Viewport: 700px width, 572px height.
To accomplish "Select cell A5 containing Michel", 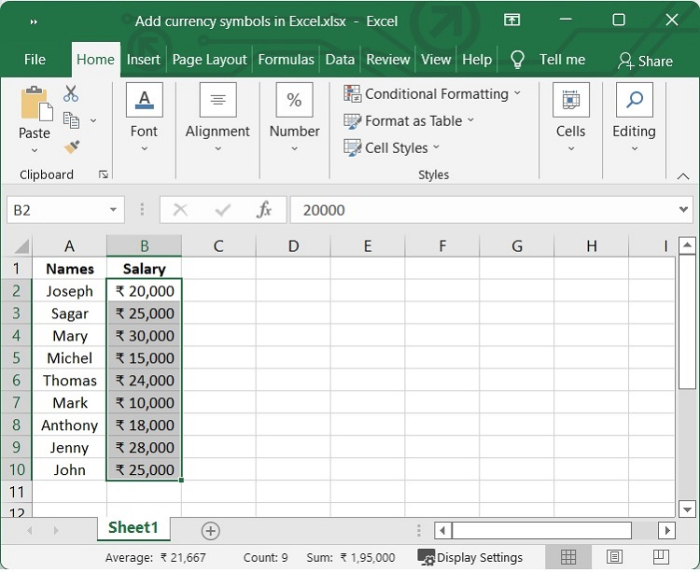I will tap(69, 358).
